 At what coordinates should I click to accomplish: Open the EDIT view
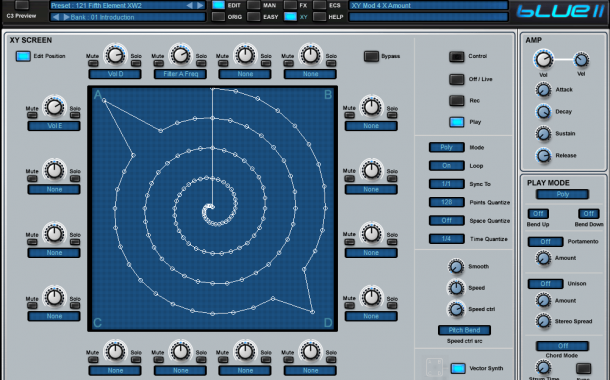pyautogui.click(x=218, y=5)
